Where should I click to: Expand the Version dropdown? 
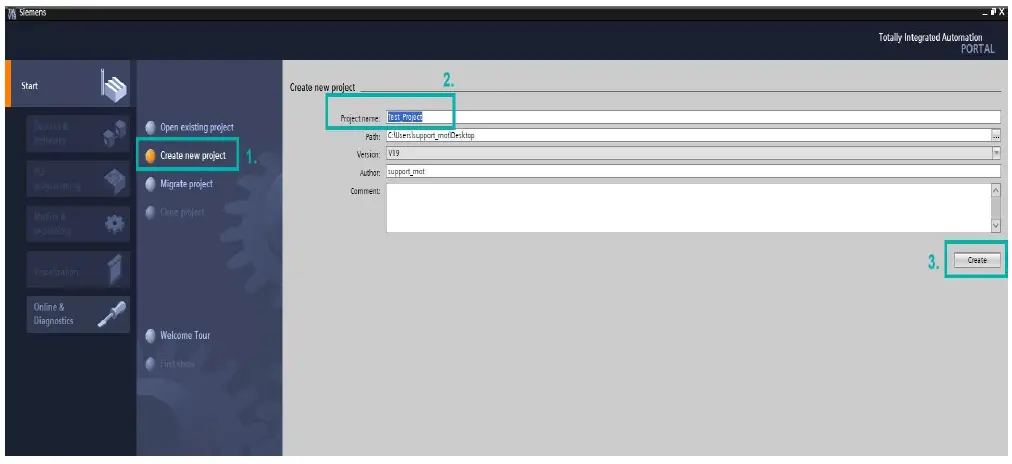(996, 153)
